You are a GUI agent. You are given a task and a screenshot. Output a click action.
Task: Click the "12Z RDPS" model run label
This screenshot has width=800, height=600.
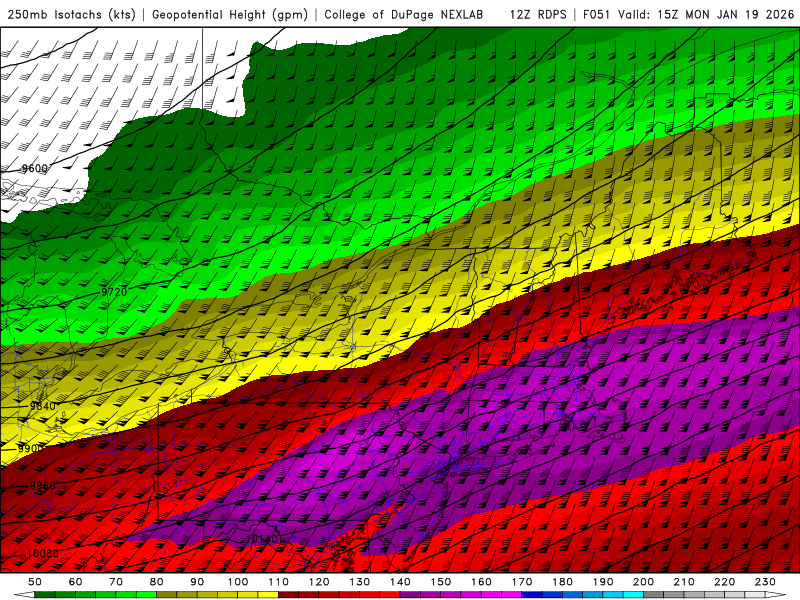click(538, 15)
